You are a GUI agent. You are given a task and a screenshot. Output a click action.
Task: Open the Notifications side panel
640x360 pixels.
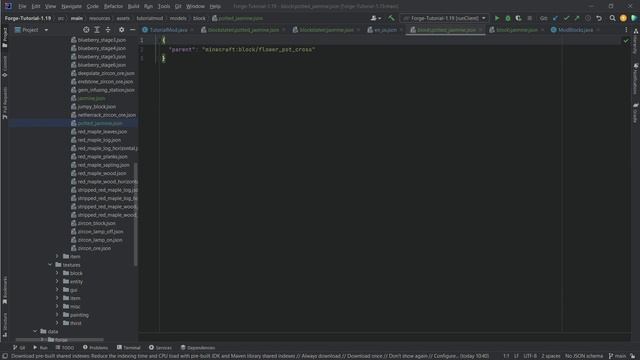(x=636, y=79)
